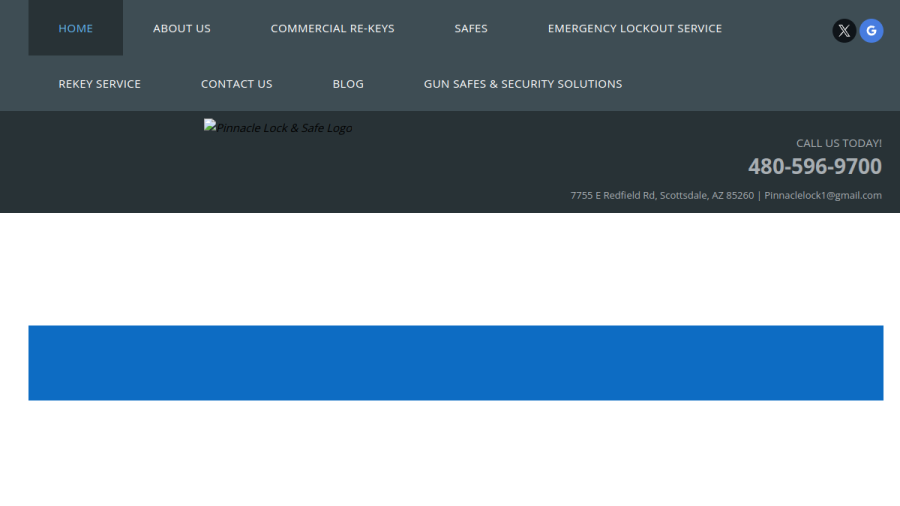The image size is (900, 506).
Task: Select Gun Safes & Security Solutions
Action: [x=523, y=84]
